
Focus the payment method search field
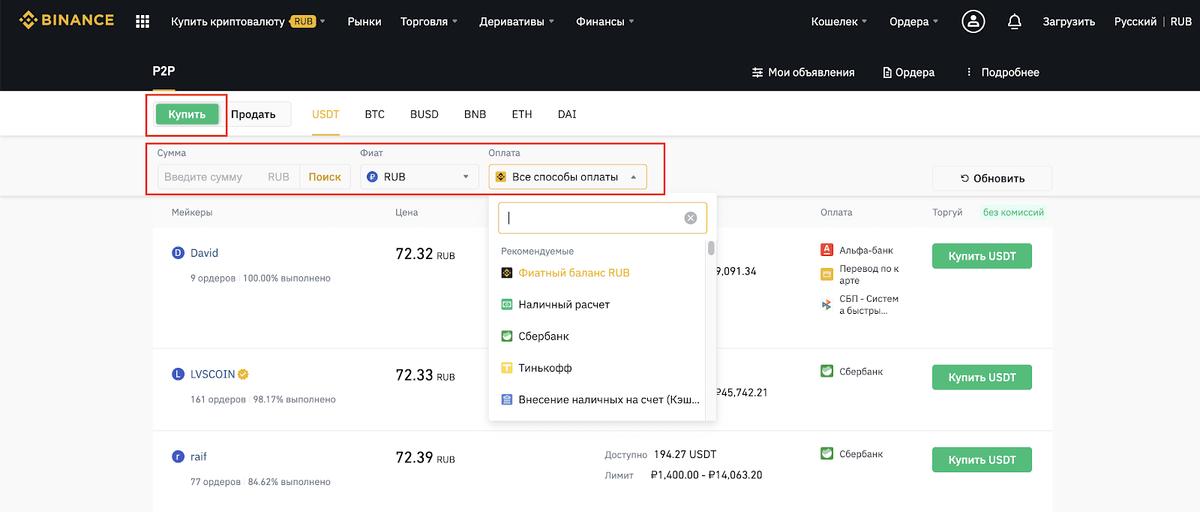(x=602, y=218)
